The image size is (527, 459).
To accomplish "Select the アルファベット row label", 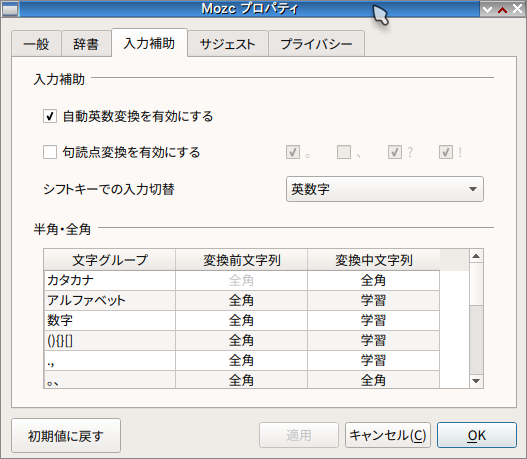I will pyautogui.click(x=110, y=300).
